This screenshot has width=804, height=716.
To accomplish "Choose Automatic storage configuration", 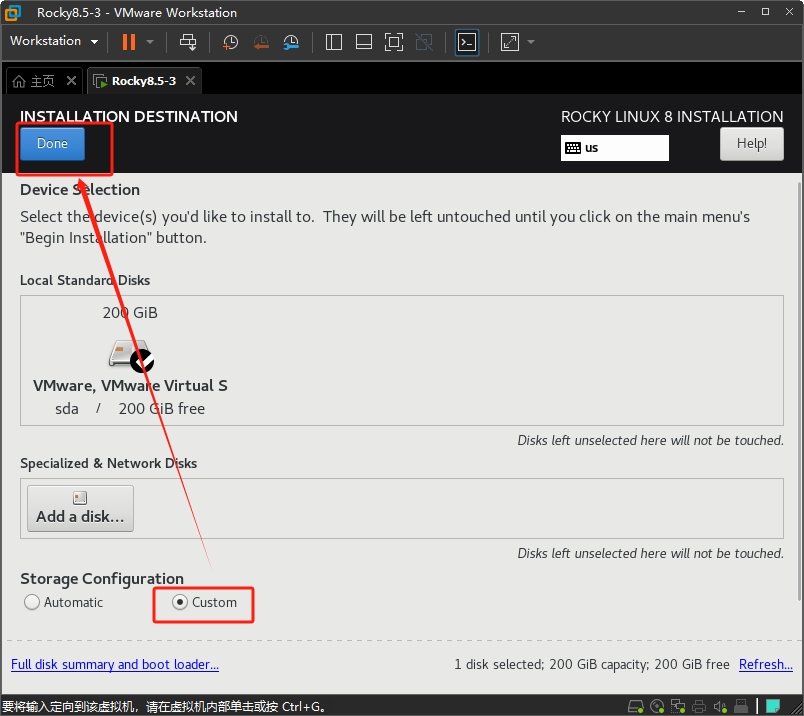I will tap(64, 602).
